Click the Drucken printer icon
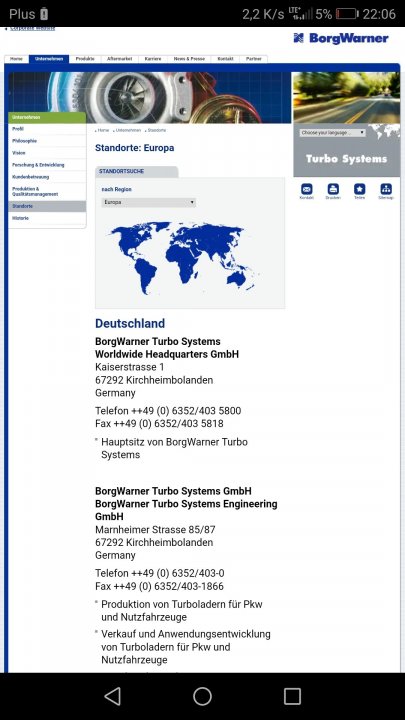The image size is (405, 720). click(333, 189)
